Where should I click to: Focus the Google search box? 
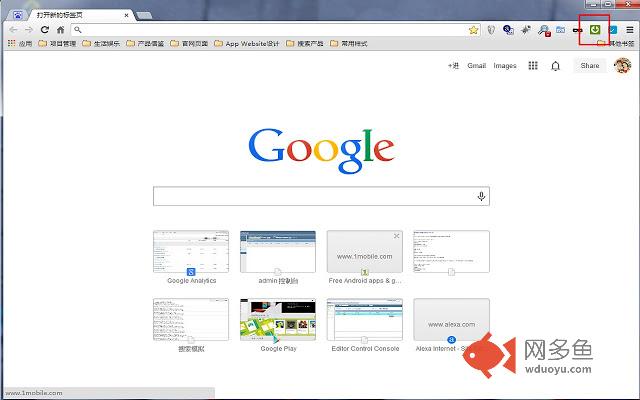(x=321, y=196)
